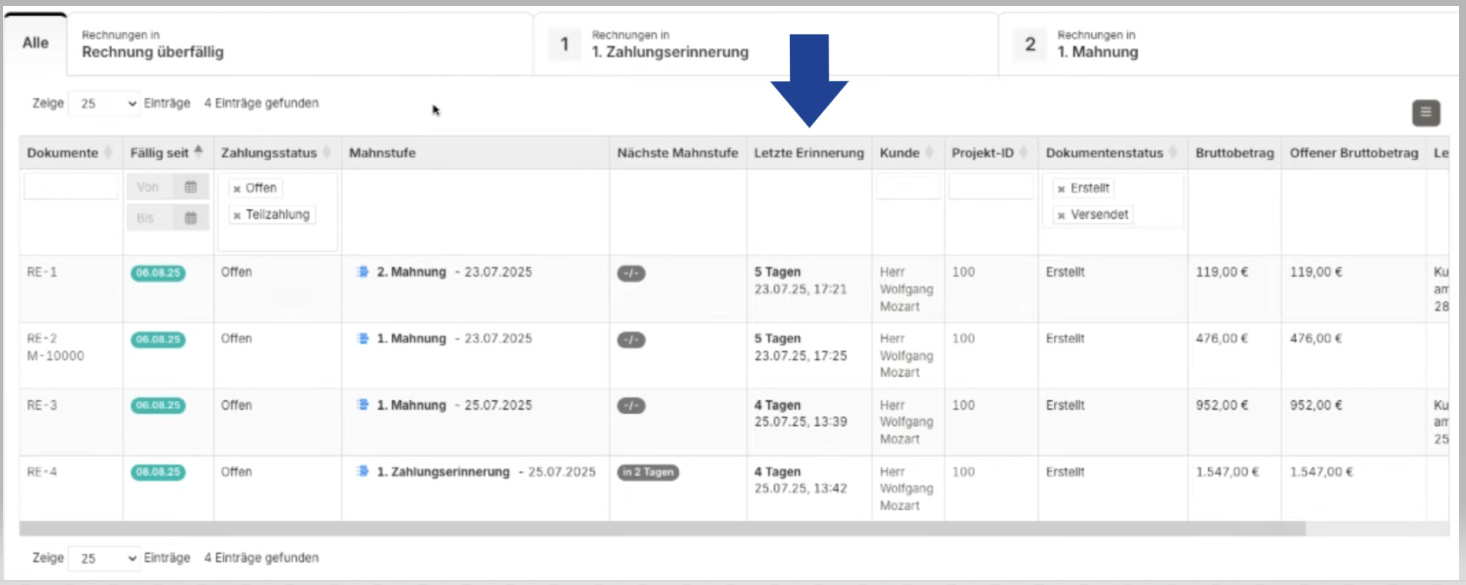Open calendar picker for 'Von' date
Screen dimensions: 1466x585
[190, 187]
